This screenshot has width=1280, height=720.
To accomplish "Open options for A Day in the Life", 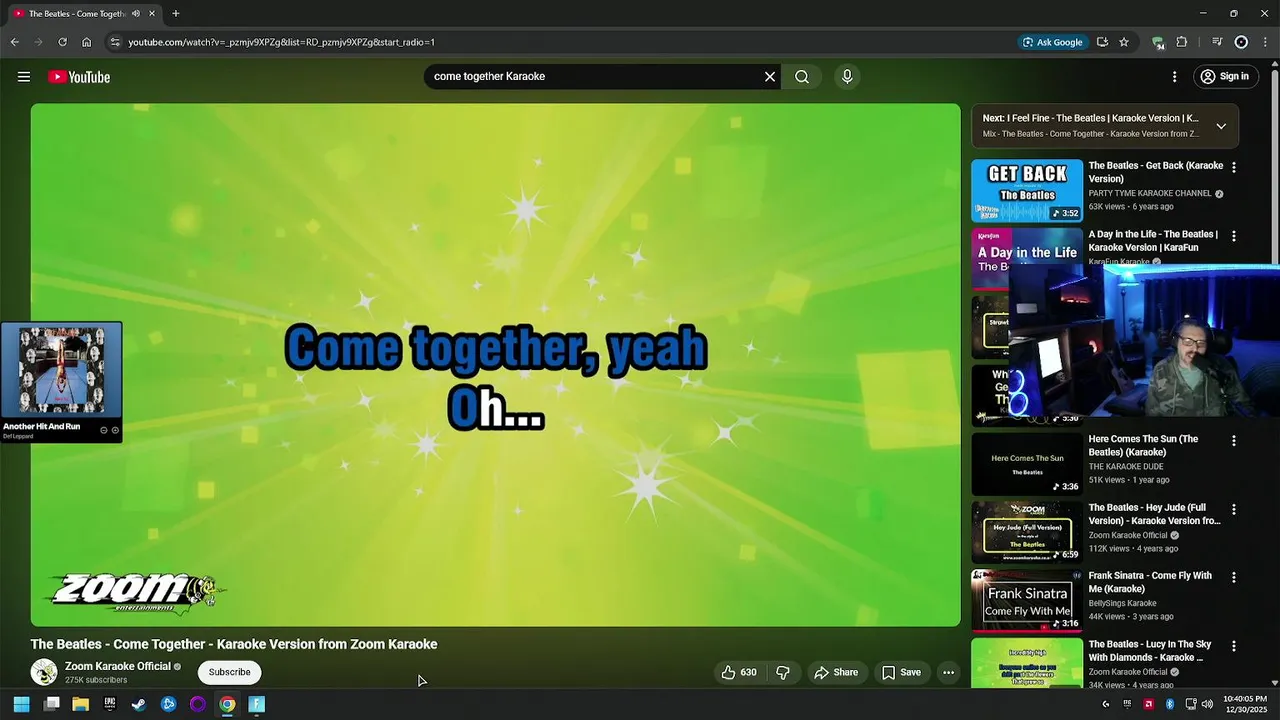I will (x=1233, y=237).
